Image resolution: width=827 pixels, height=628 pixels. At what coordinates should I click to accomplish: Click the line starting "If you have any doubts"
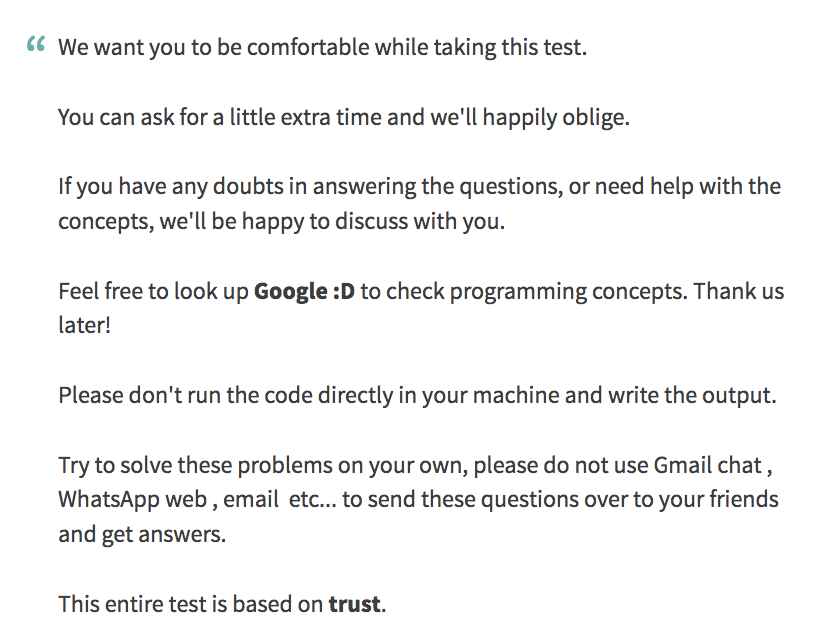pos(419,186)
